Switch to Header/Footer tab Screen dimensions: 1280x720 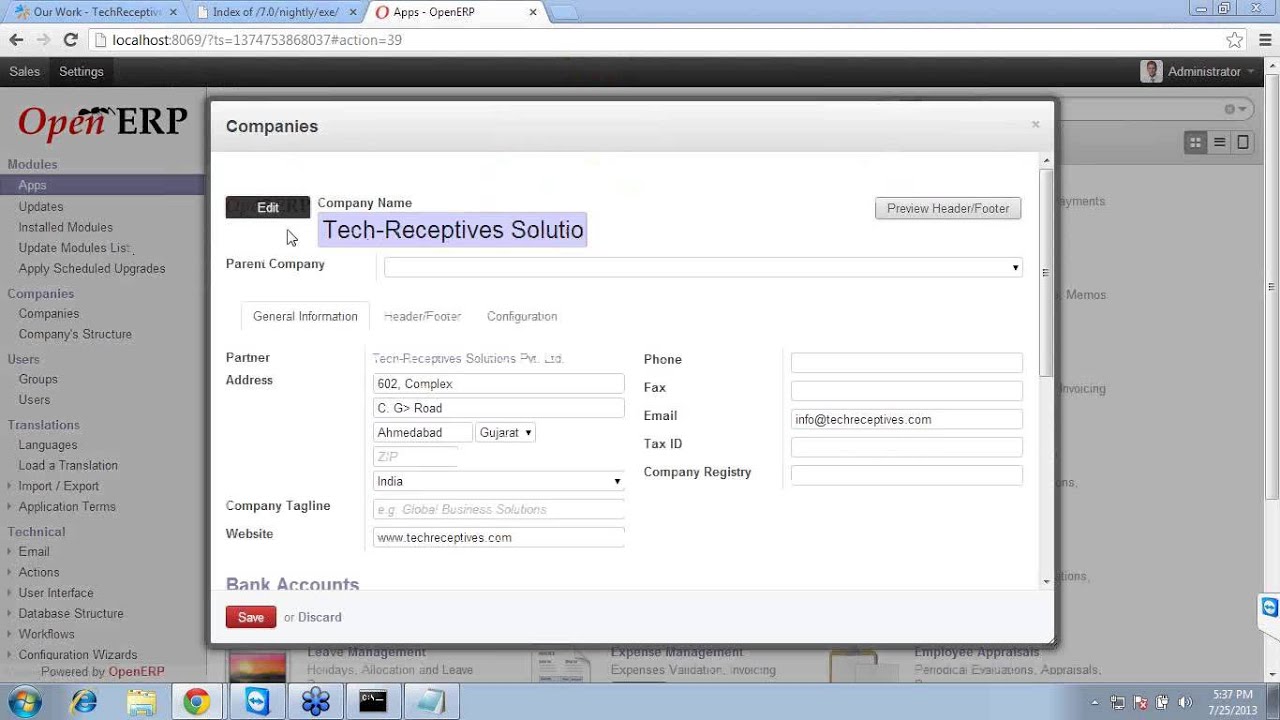[x=422, y=316]
